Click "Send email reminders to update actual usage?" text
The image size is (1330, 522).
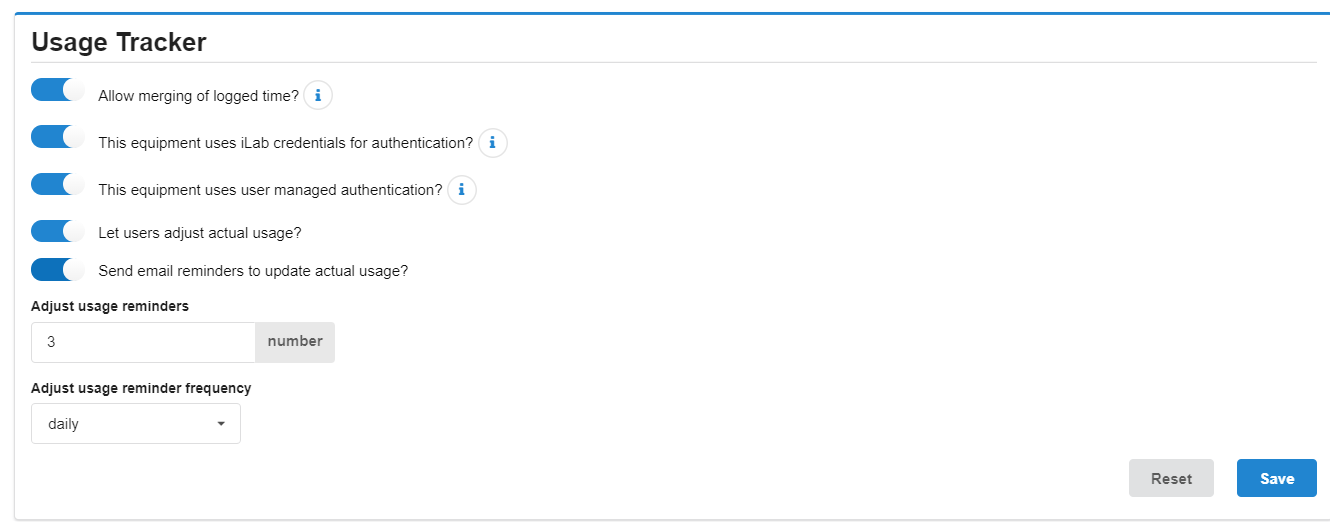253,271
